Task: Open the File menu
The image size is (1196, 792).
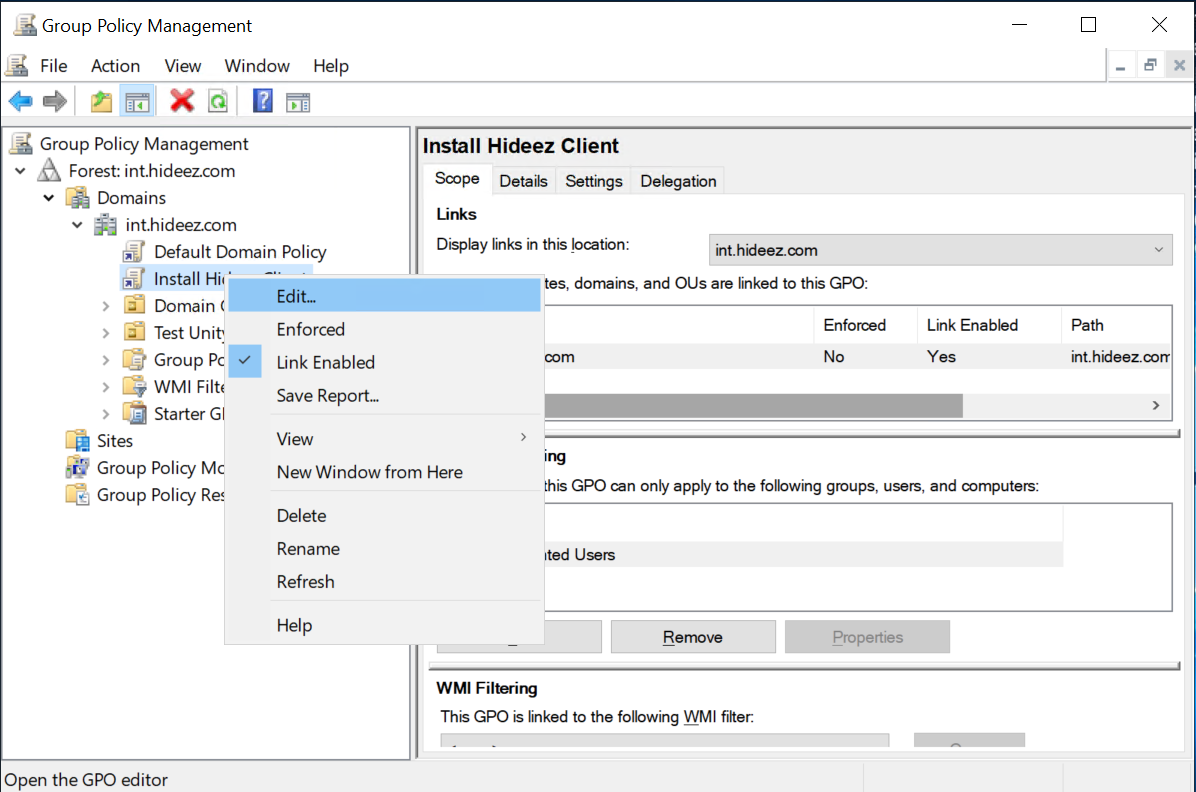Action: tap(53, 66)
